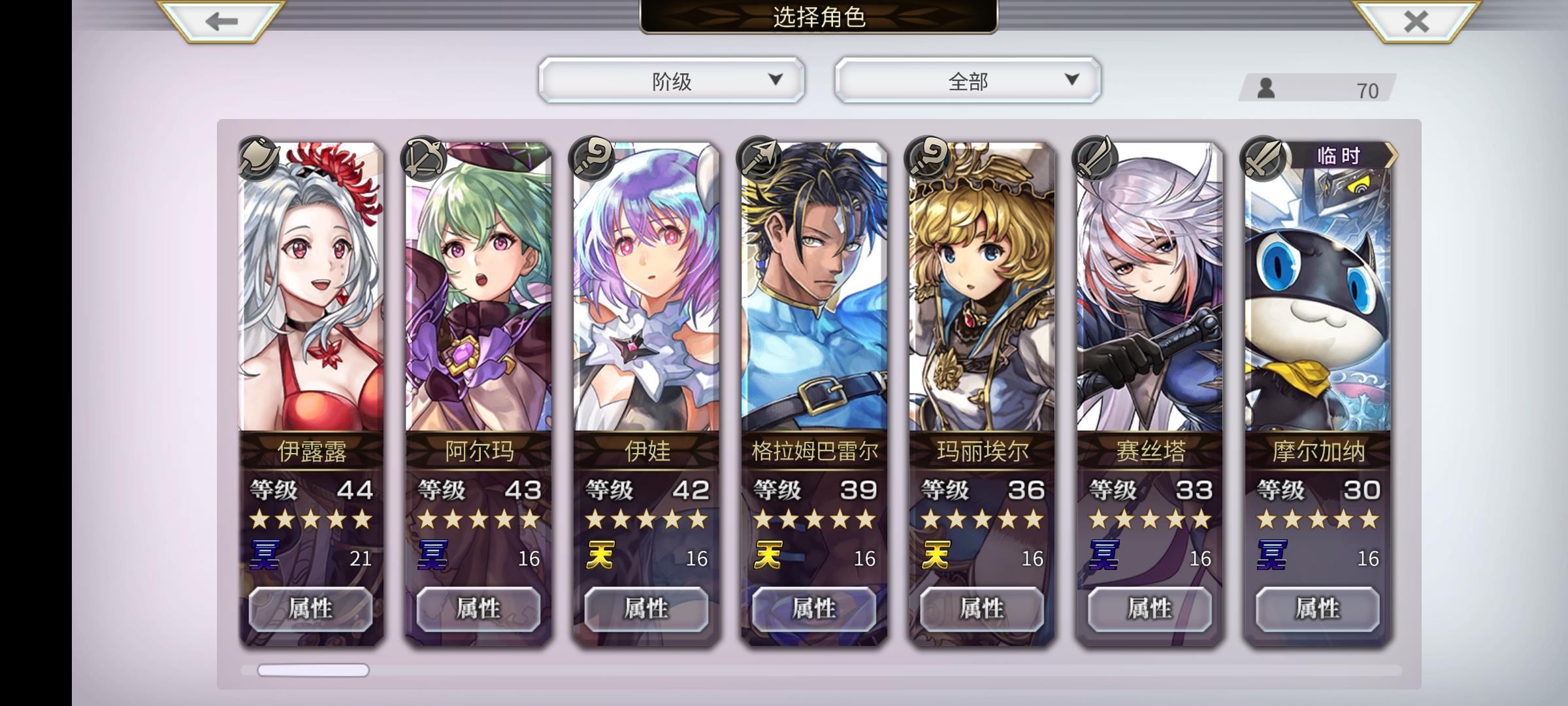Click the 临时 tag on 摩尔加纳
This screenshot has height=706, width=1568.
(x=1339, y=156)
